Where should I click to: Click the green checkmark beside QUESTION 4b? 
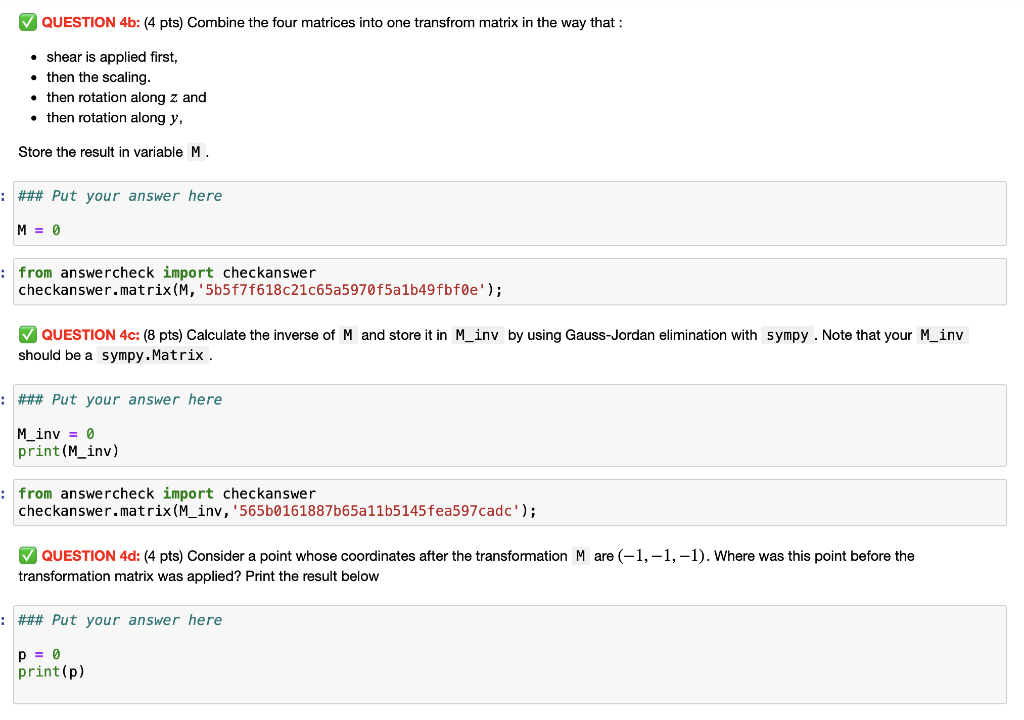pyautogui.click(x=27, y=22)
